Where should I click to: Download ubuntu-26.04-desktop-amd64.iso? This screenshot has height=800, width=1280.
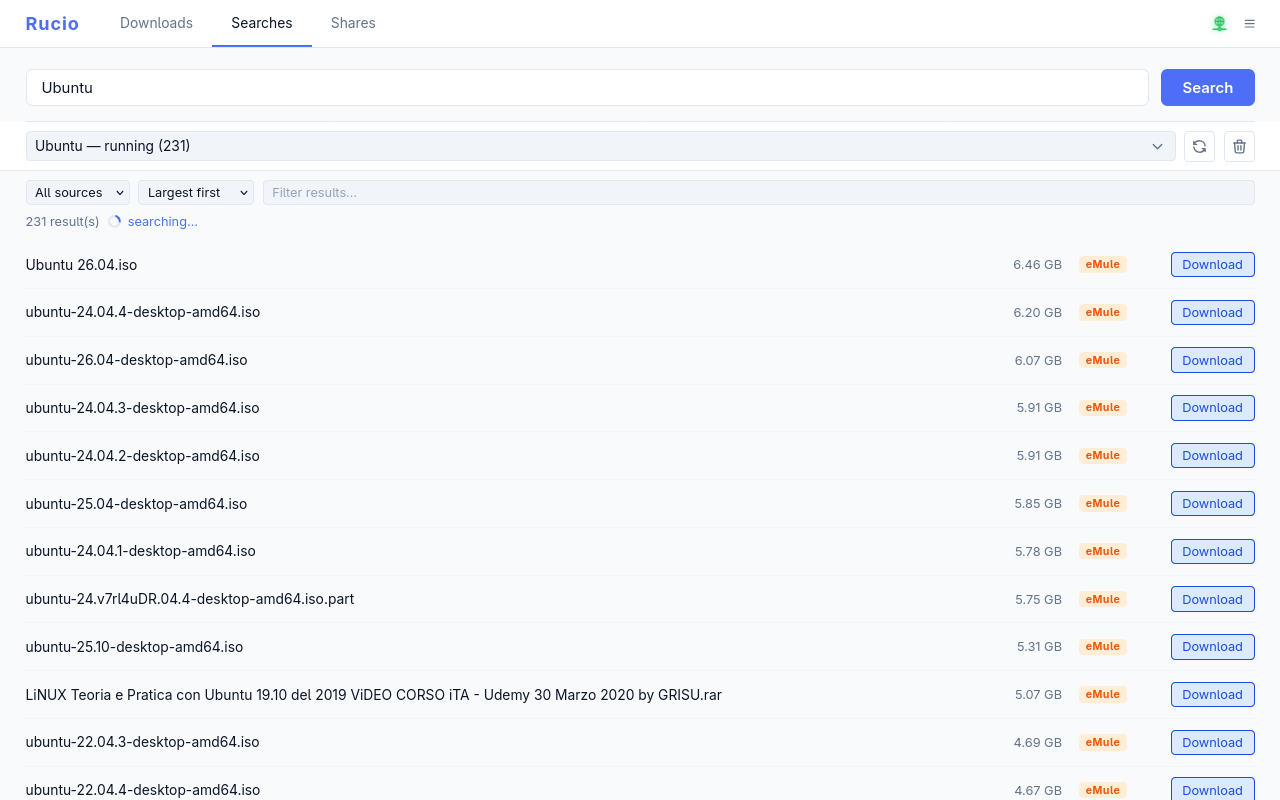[x=1212, y=360]
